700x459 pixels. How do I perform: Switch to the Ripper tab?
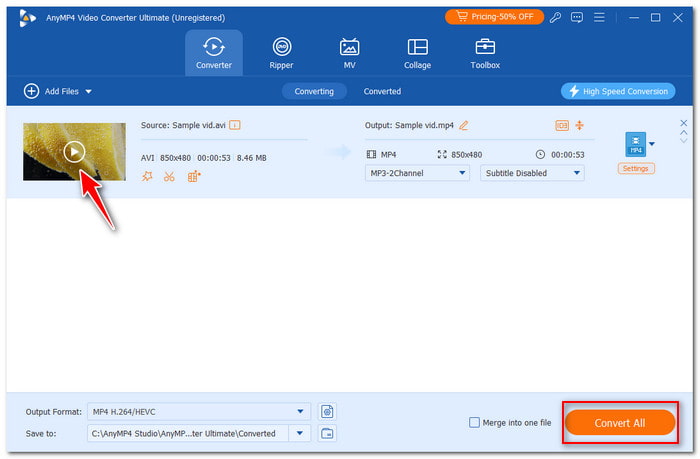[281, 53]
